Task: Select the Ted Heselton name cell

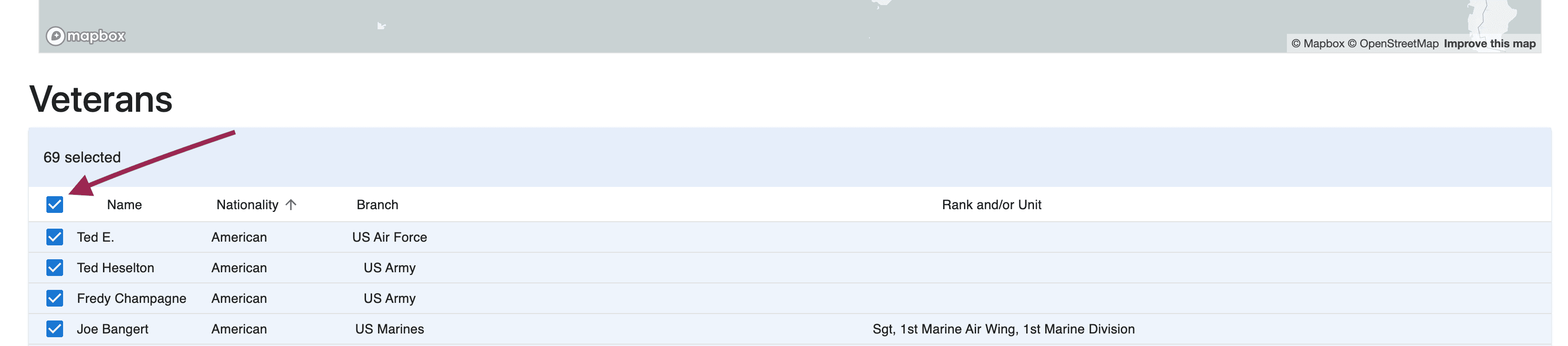Action: pos(116,268)
